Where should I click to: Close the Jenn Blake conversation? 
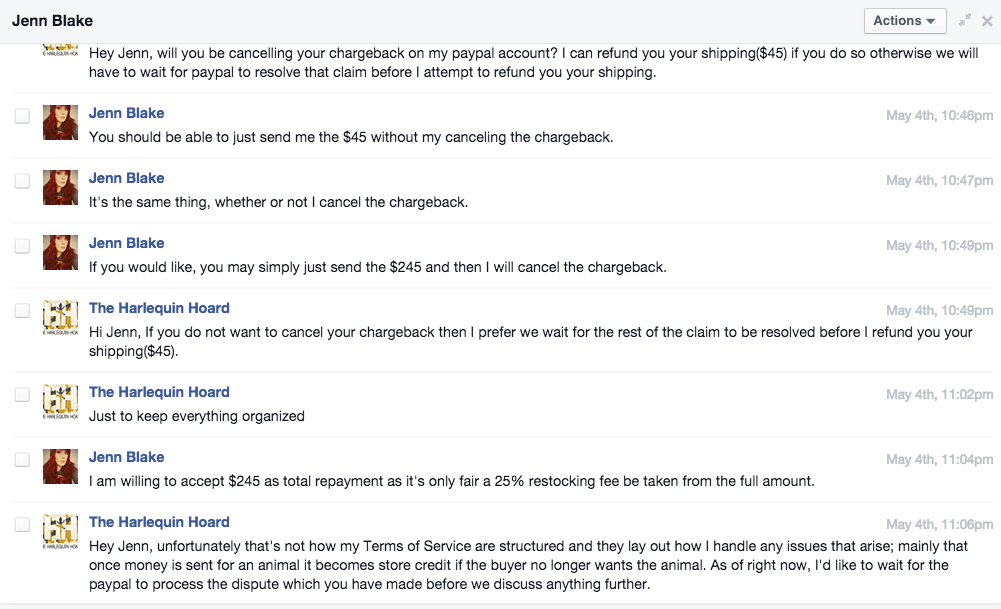coord(987,21)
